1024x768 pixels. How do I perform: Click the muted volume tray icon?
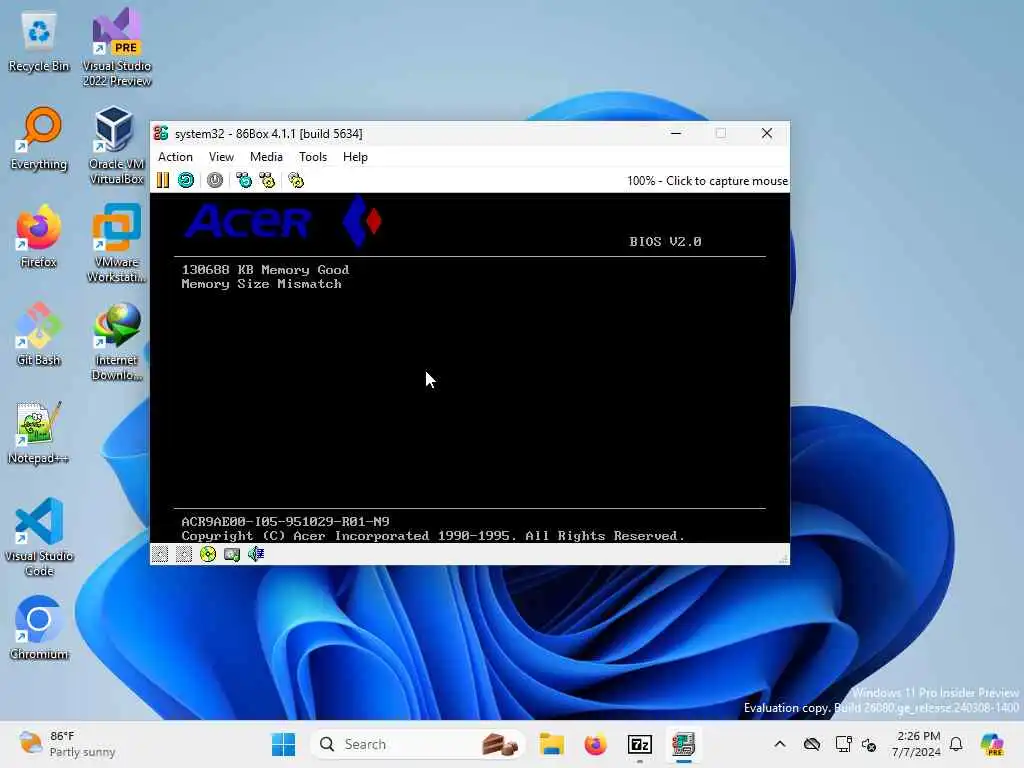[x=869, y=744]
